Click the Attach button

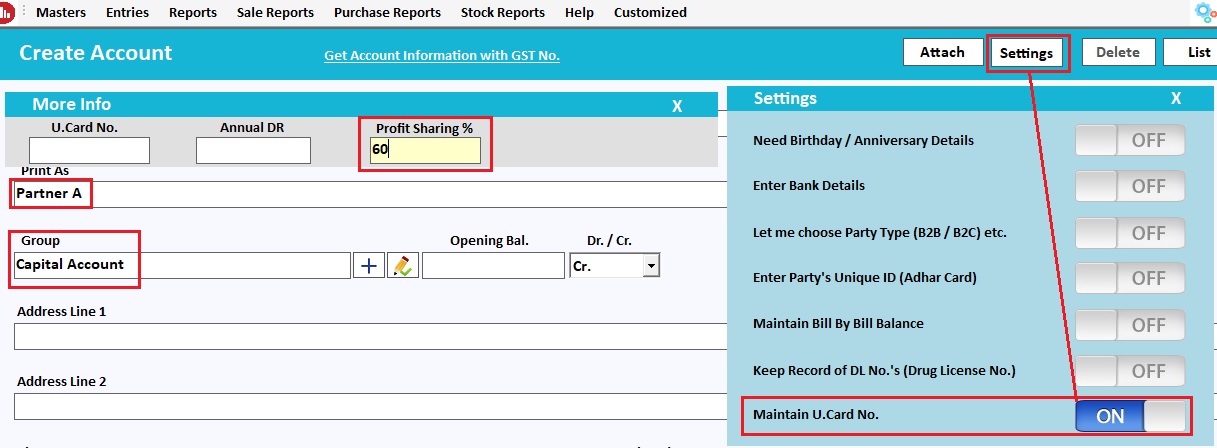pos(942,52)
